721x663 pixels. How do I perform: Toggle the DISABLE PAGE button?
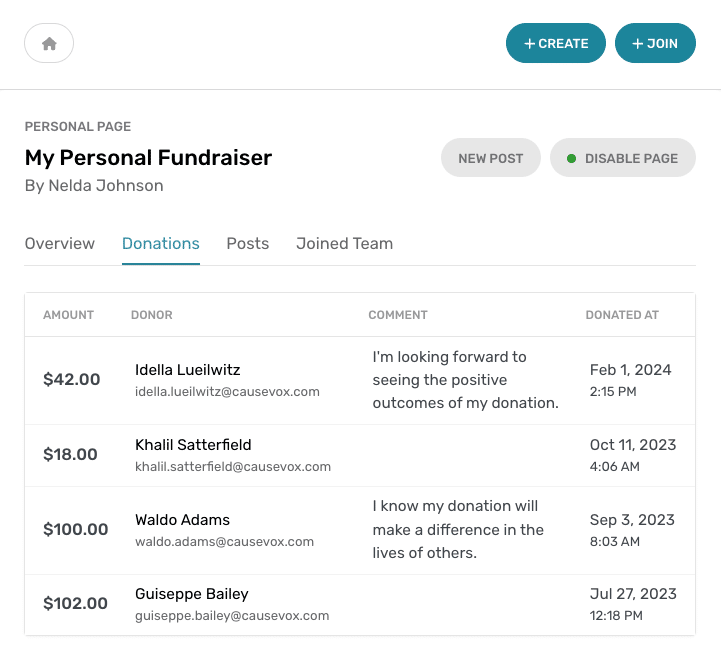tap(623, 158)
